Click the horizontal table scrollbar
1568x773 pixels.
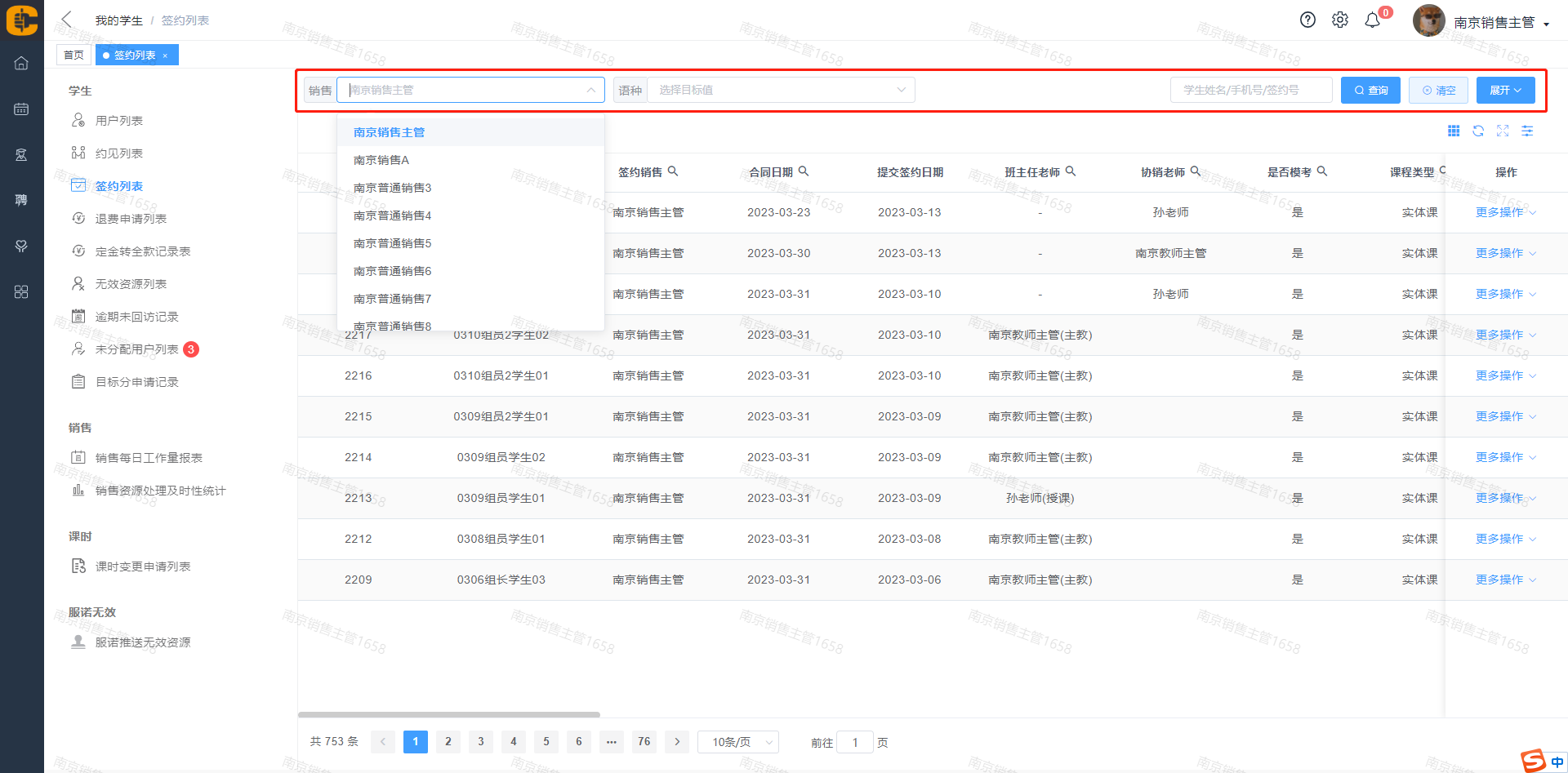click(449, 714)
